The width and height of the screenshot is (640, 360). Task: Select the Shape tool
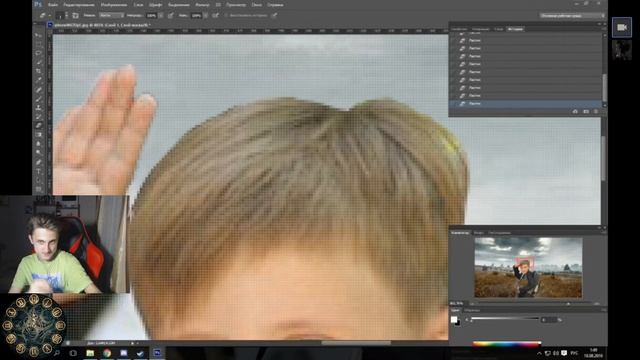(x=39, y=189)
